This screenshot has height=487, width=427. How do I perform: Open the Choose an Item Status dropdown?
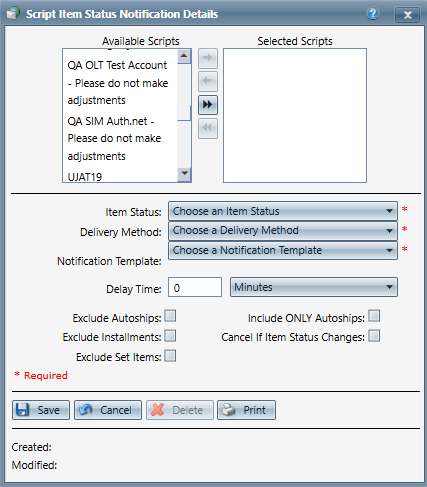coord(283,211)
